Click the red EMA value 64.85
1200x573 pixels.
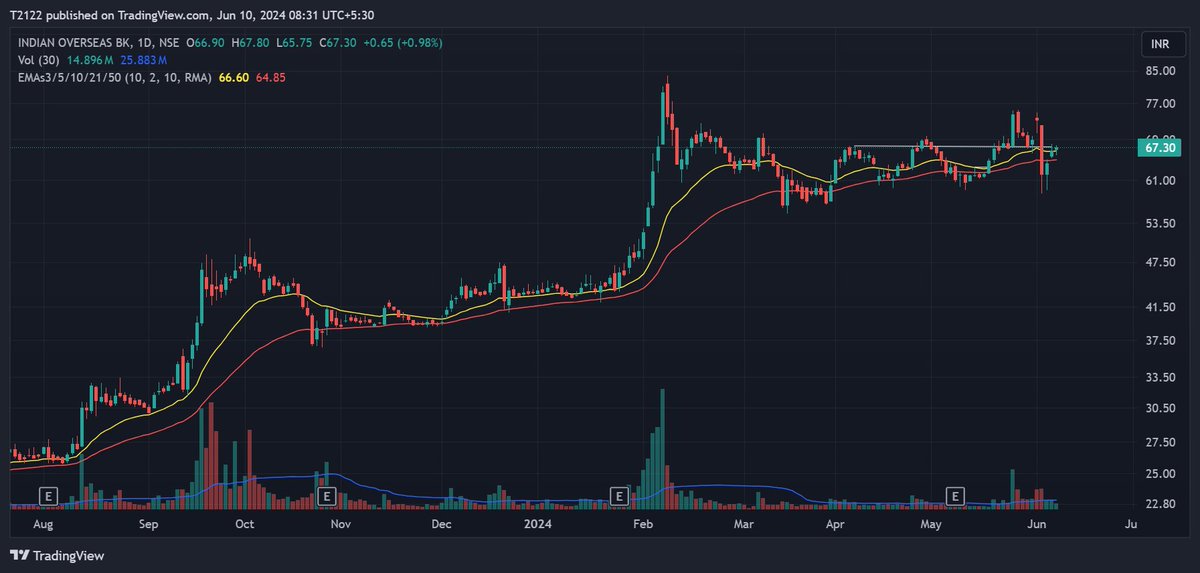coord(271,78)
